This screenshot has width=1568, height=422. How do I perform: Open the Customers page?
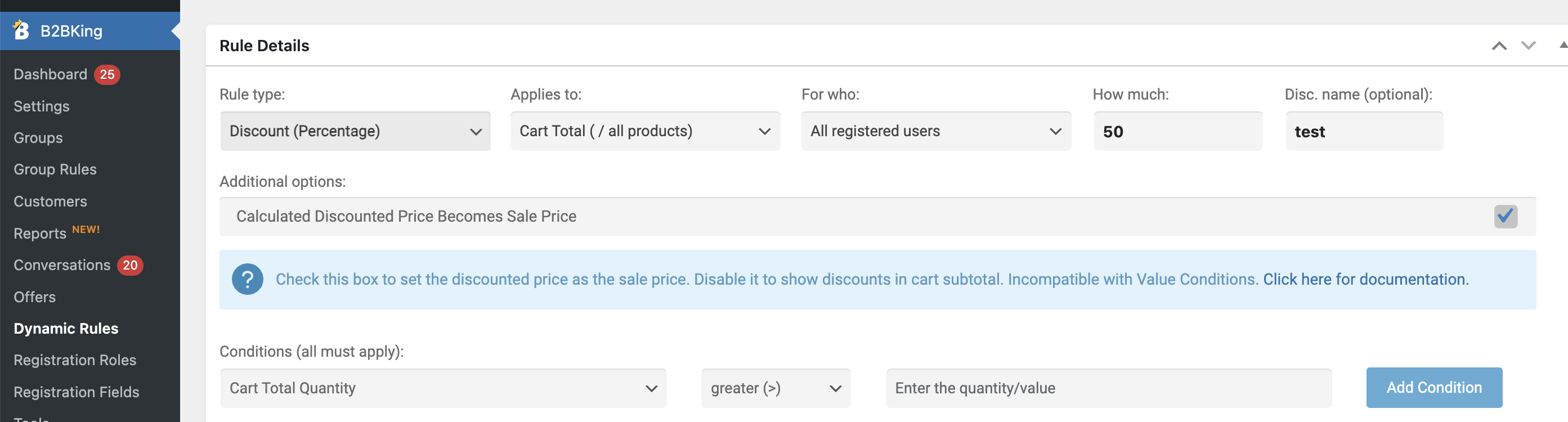pyautogui.click(x=51, y=201)
